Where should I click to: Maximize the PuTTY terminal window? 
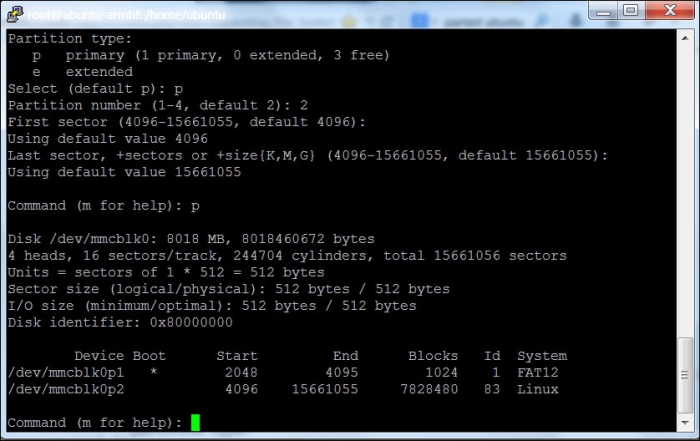tap(631, 11)
